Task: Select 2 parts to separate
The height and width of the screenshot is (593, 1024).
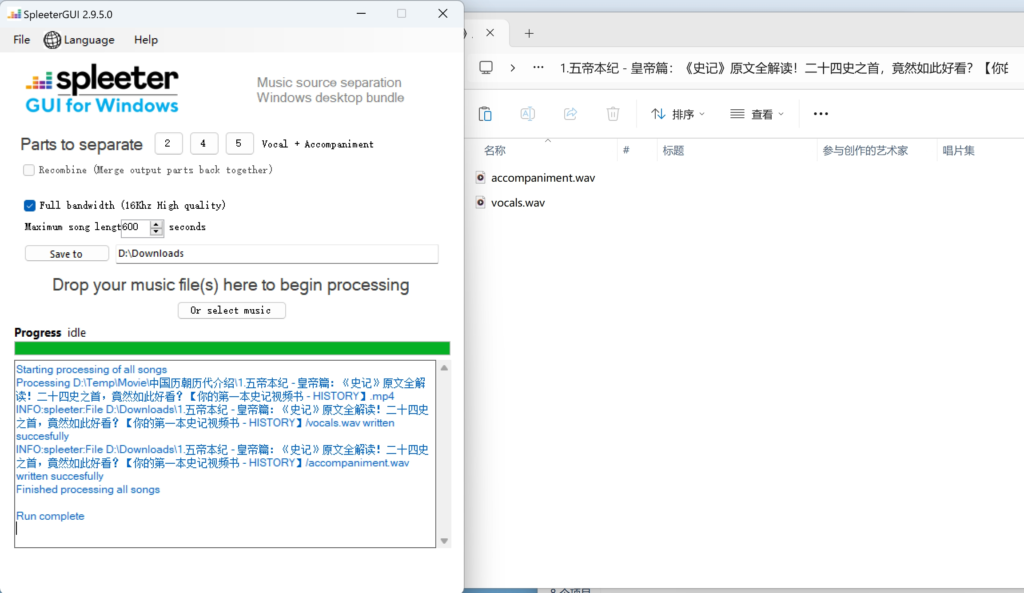Action: coord(168,144)
